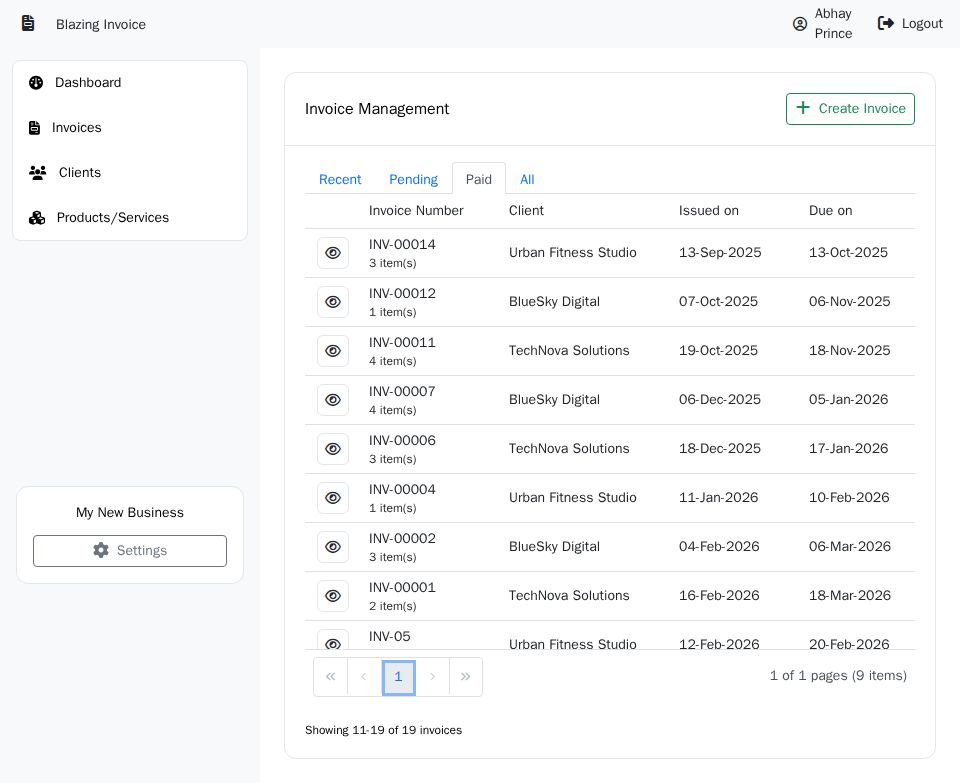960x783 pixels.
Task: Open the eye icon for INV-00007
Action: tap(333, 400)
